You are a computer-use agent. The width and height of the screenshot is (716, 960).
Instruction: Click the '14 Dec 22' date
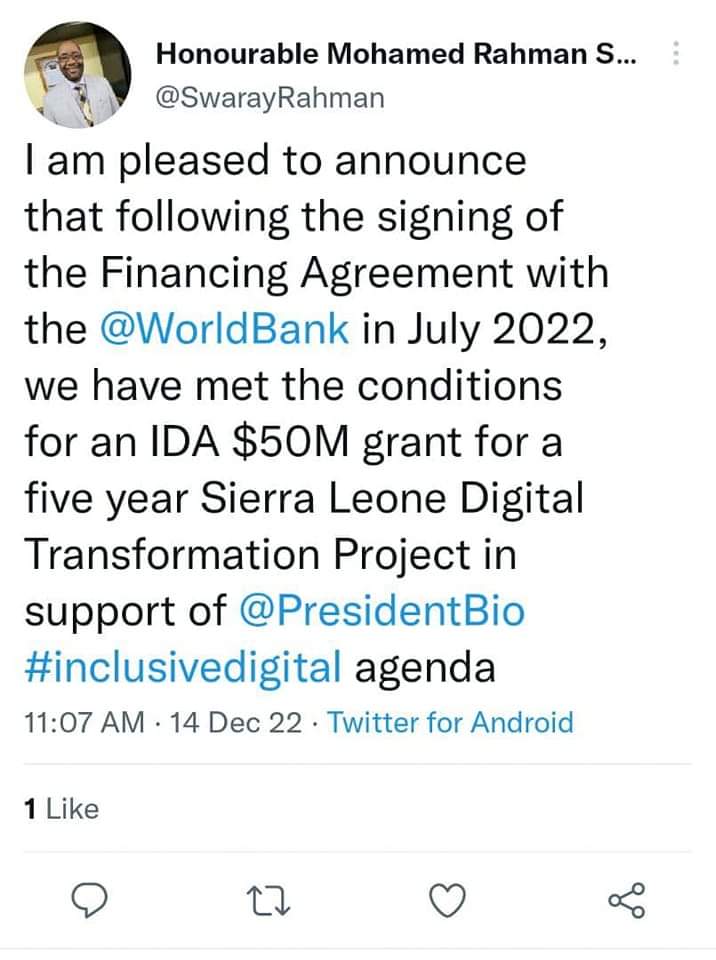pos(236,722)
